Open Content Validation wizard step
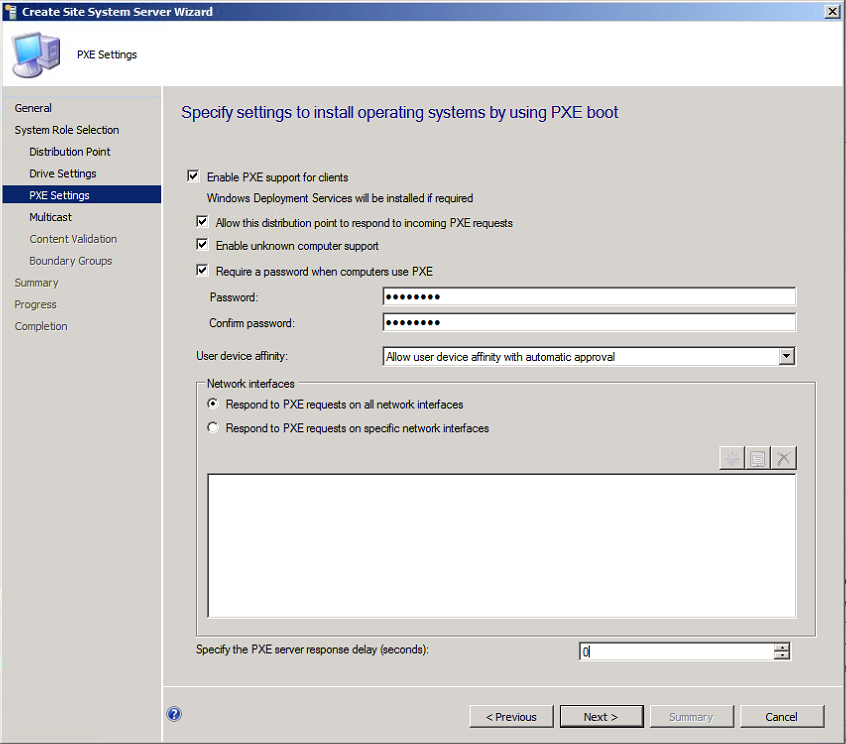Screen dimensions: 846x744 [x=73, y=239]
